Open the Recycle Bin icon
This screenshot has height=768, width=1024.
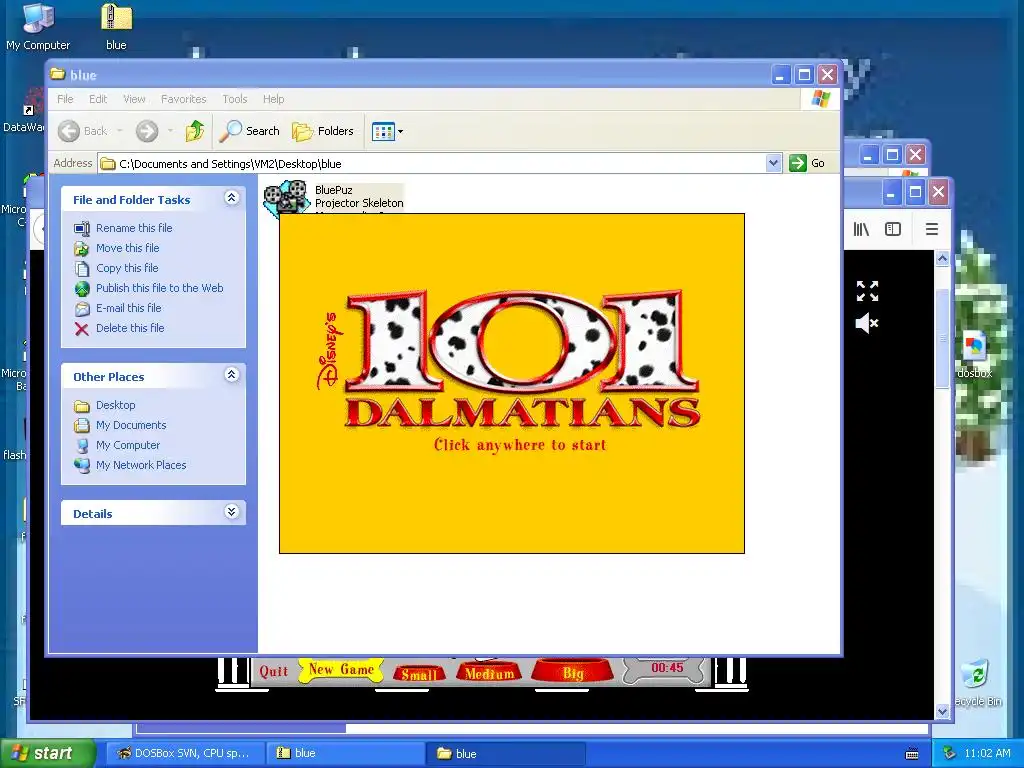978,683
